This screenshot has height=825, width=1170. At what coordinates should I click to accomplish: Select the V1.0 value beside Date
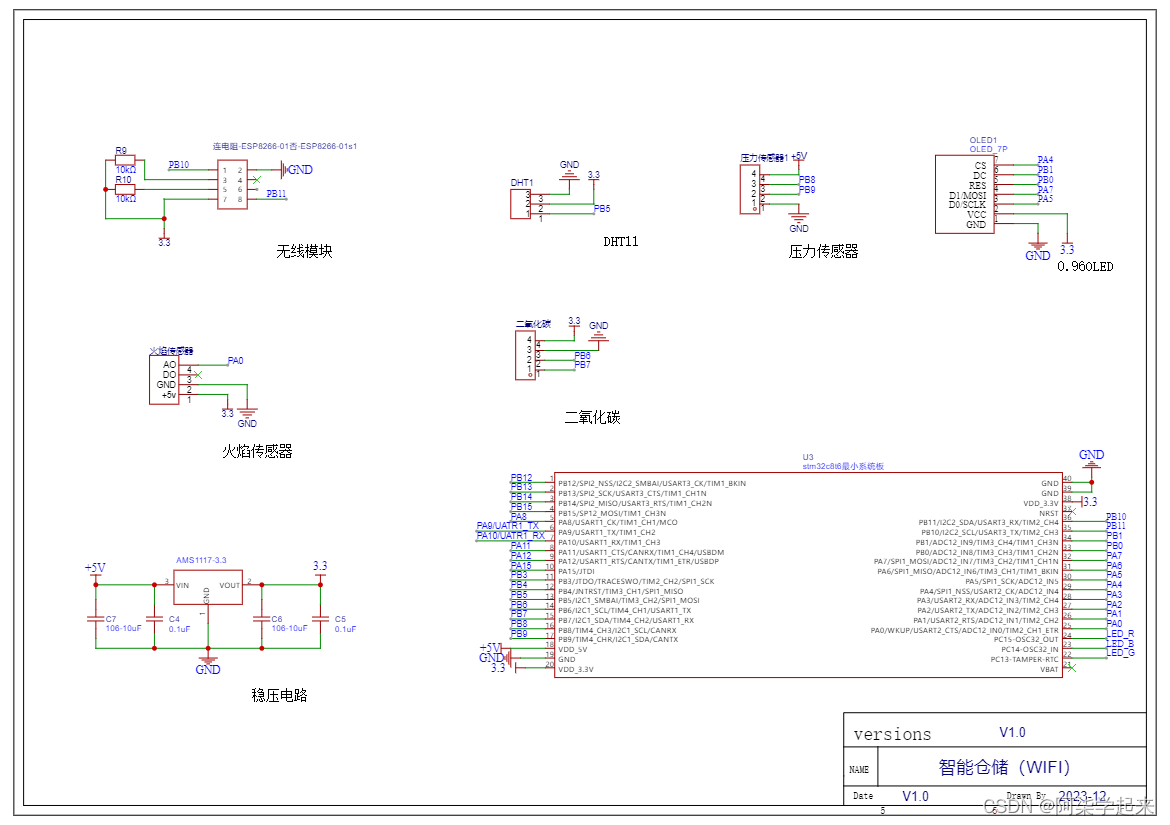915,797
